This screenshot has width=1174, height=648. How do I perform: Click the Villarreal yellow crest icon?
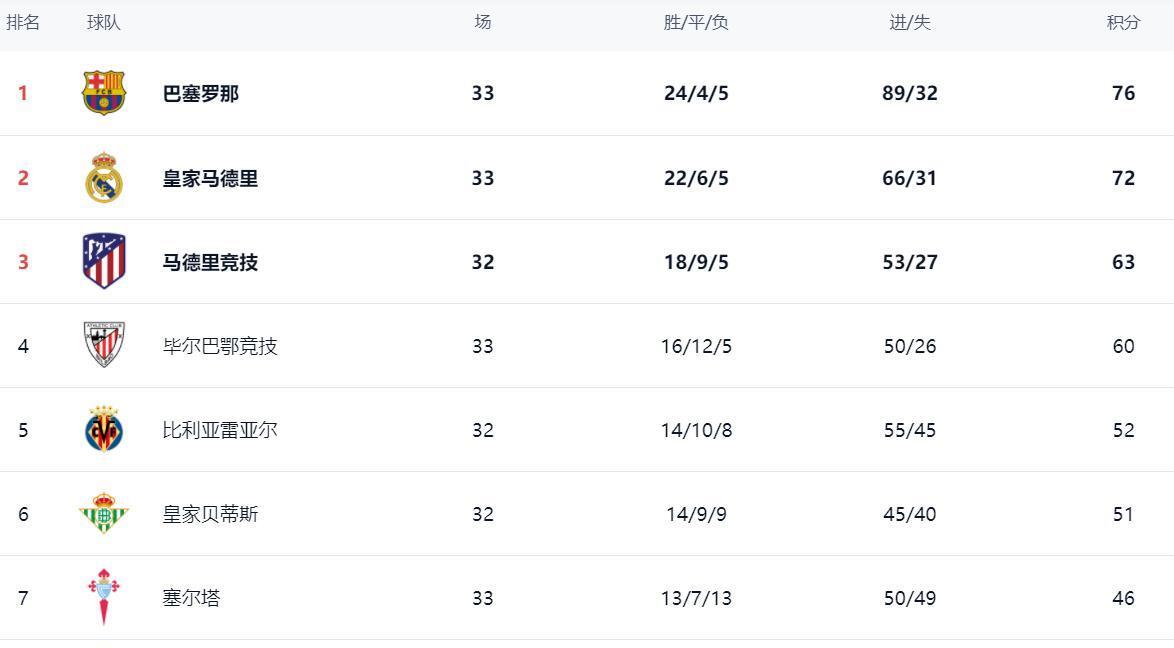[x=104, y=429]
